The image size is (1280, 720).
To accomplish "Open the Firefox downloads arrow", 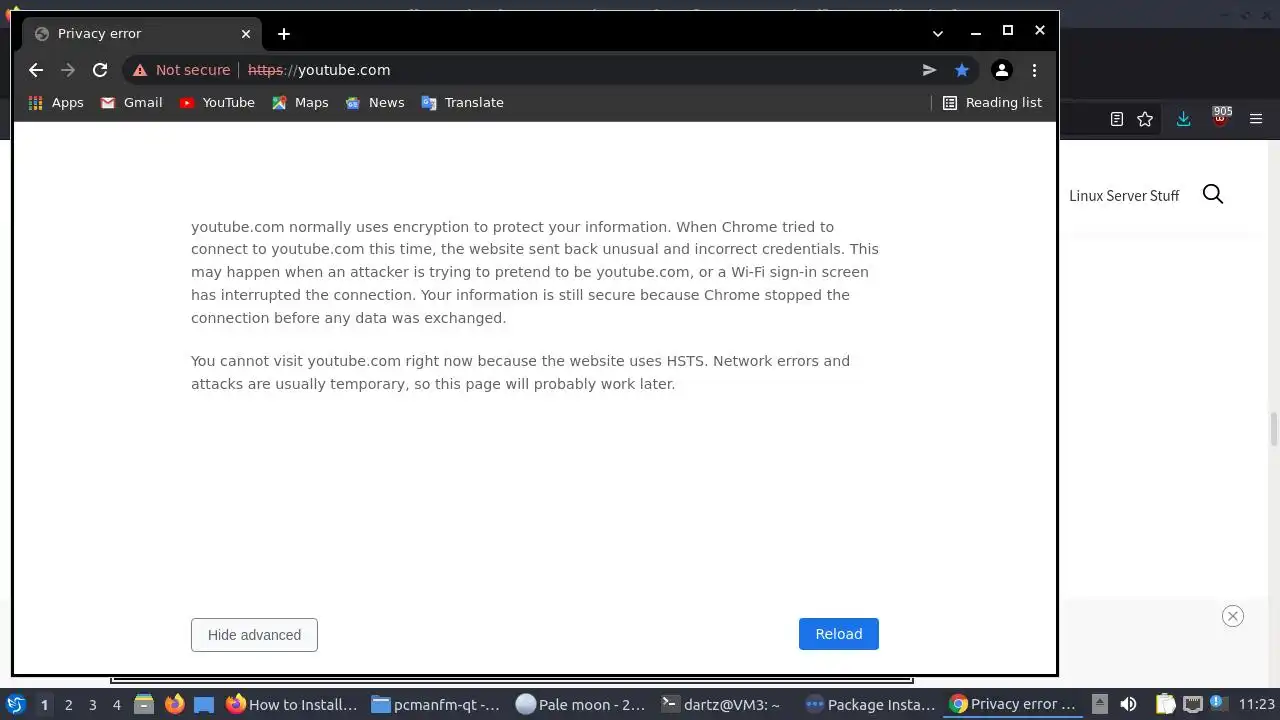I will pyautogui.click(x=1183, y=119).
